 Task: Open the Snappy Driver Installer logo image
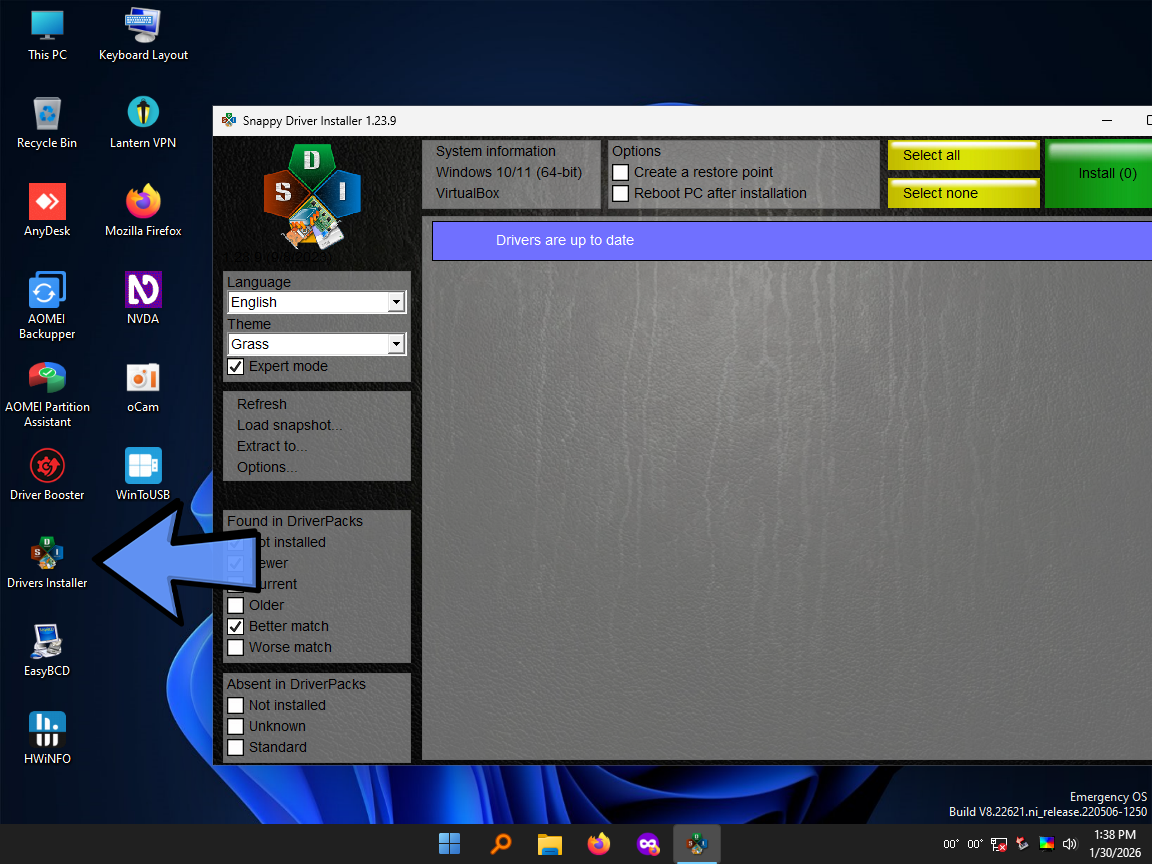pyautogui.click(x=313, y=195)
